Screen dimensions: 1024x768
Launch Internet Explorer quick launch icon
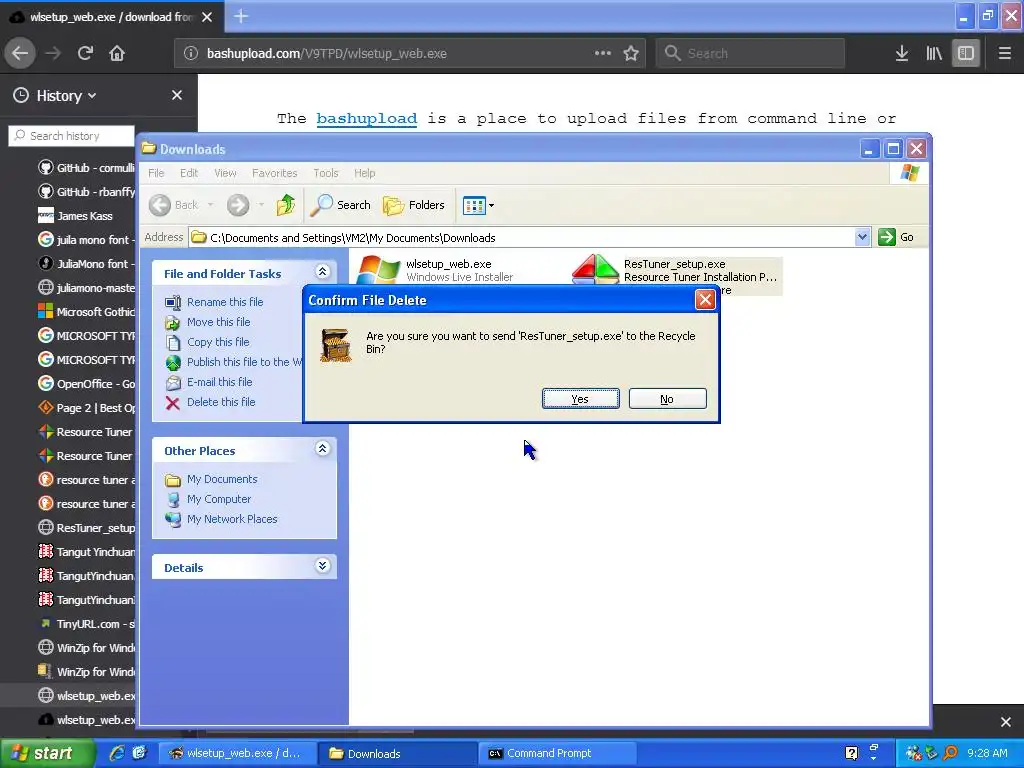[117, 753]
